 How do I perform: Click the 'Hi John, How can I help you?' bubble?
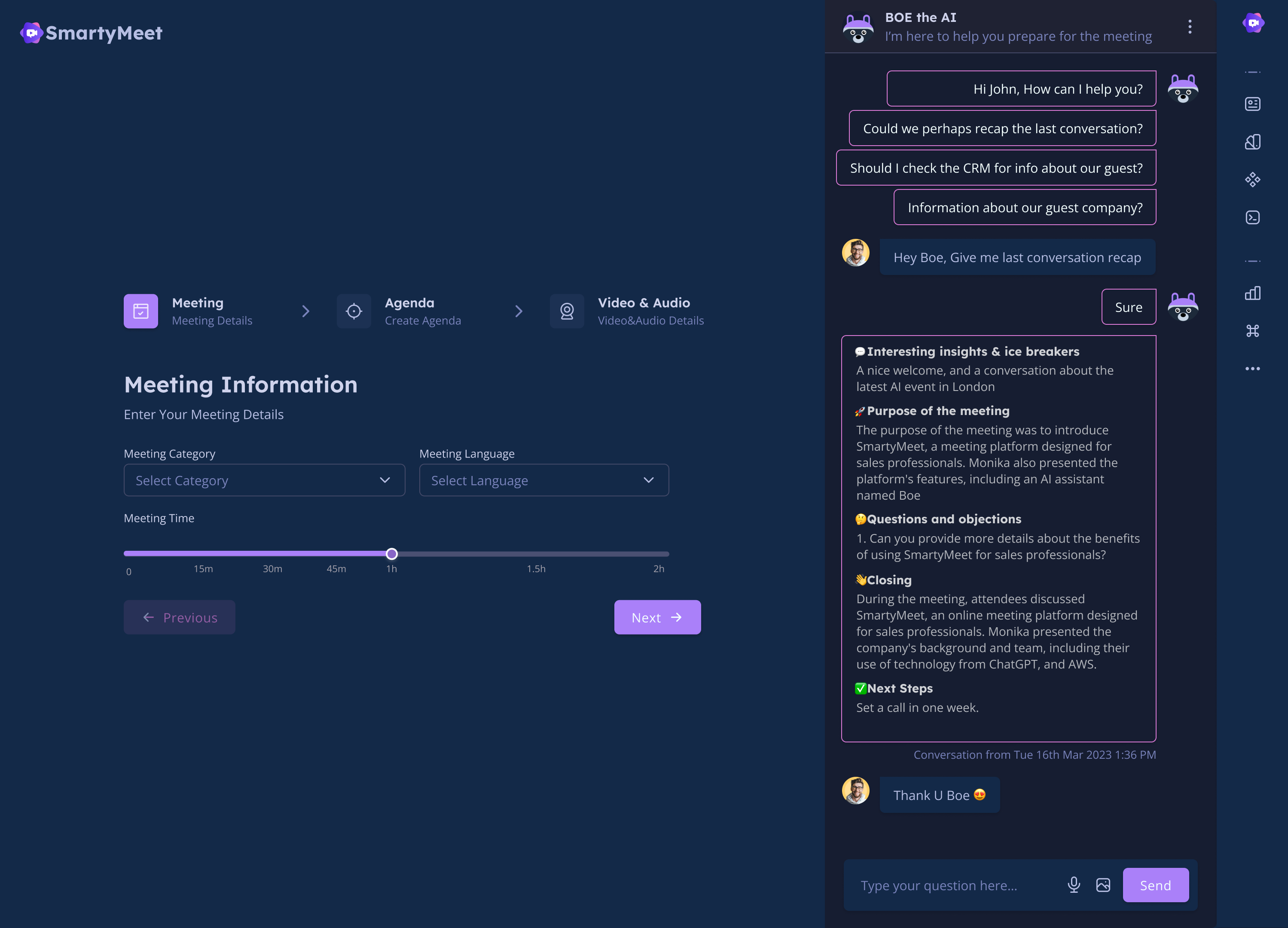(x=1021, y=89)
